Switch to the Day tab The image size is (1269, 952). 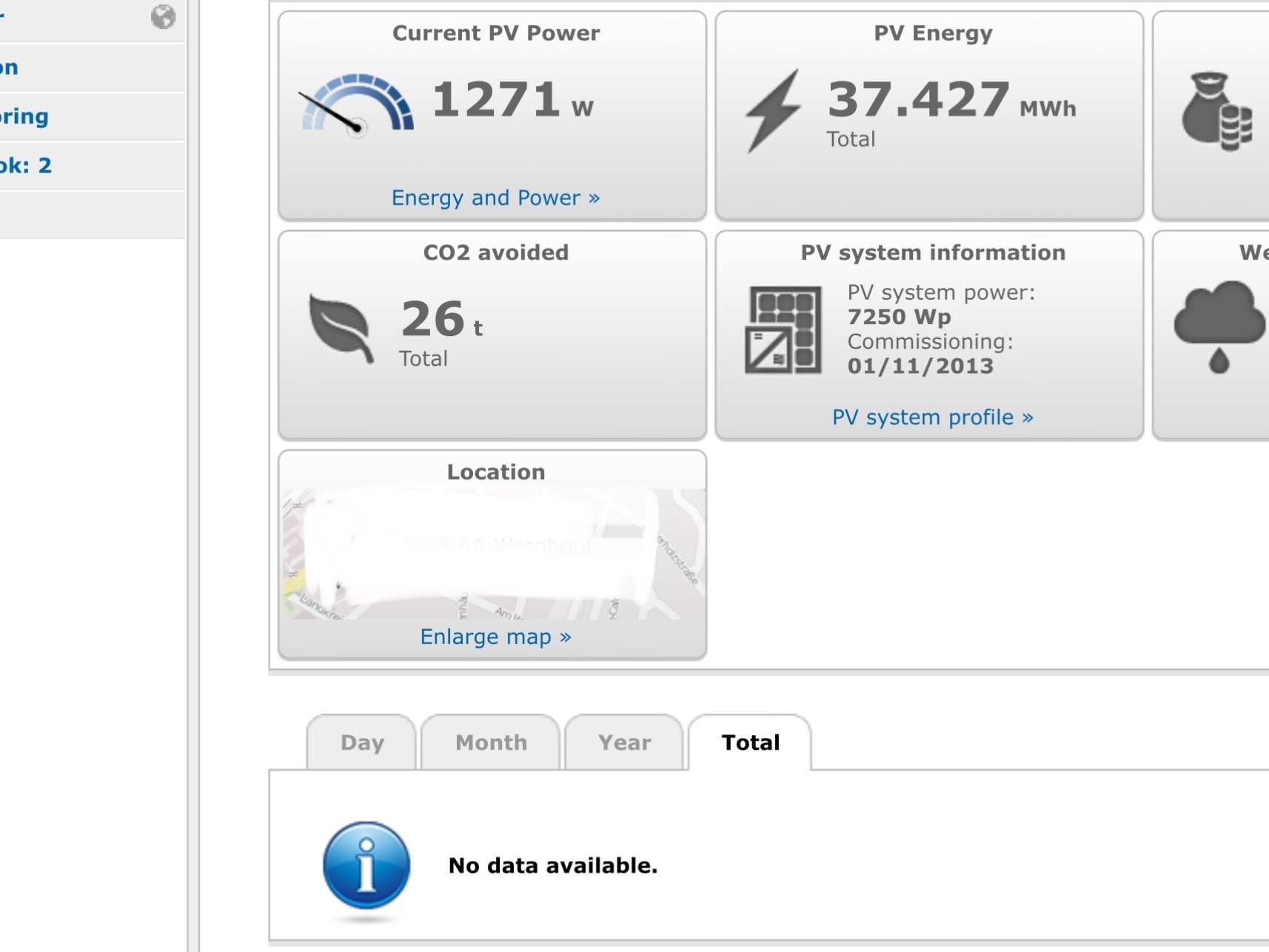pyautogui.click(x=362, y=743)
